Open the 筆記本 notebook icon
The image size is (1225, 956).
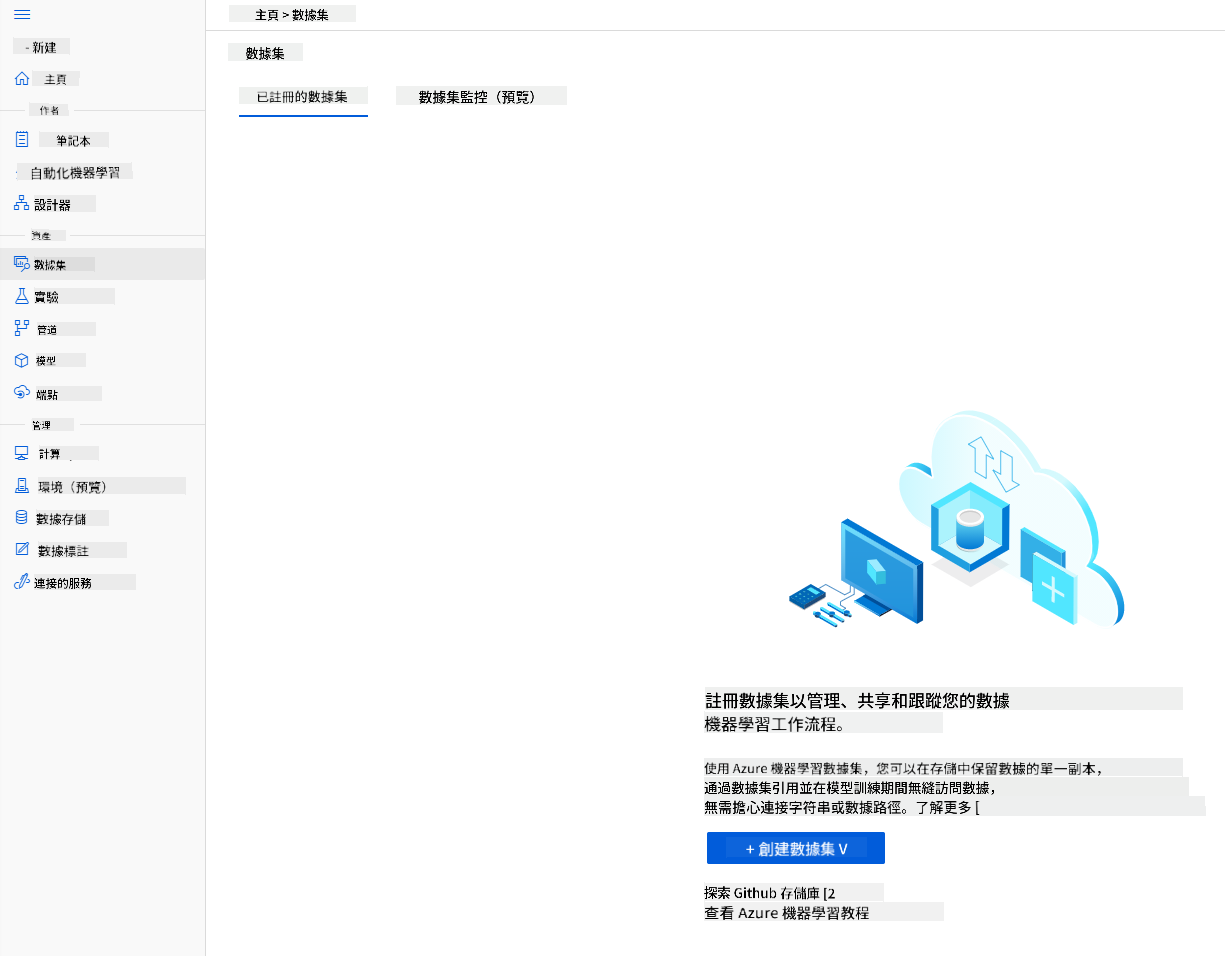pos(22,140)
